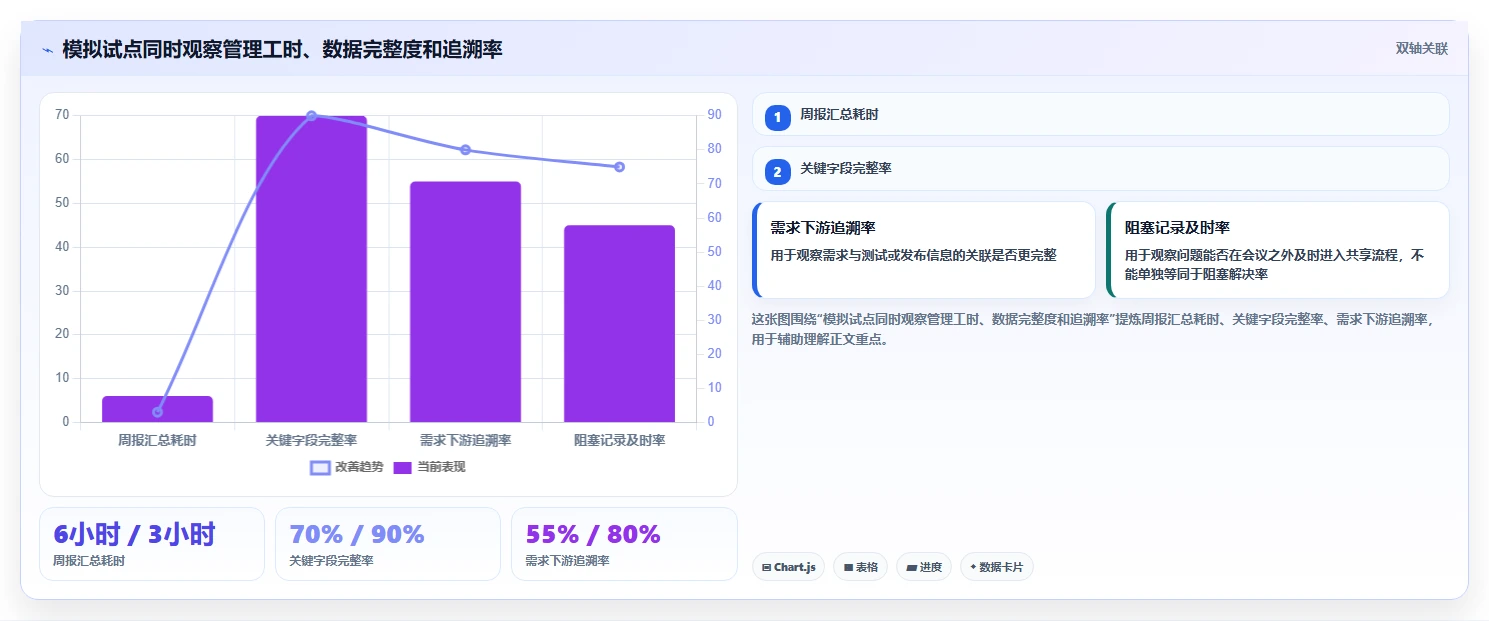Toggle the 改善趋势 legend entry
This screenshot has height=621, width=1489.
click(346, 467)
